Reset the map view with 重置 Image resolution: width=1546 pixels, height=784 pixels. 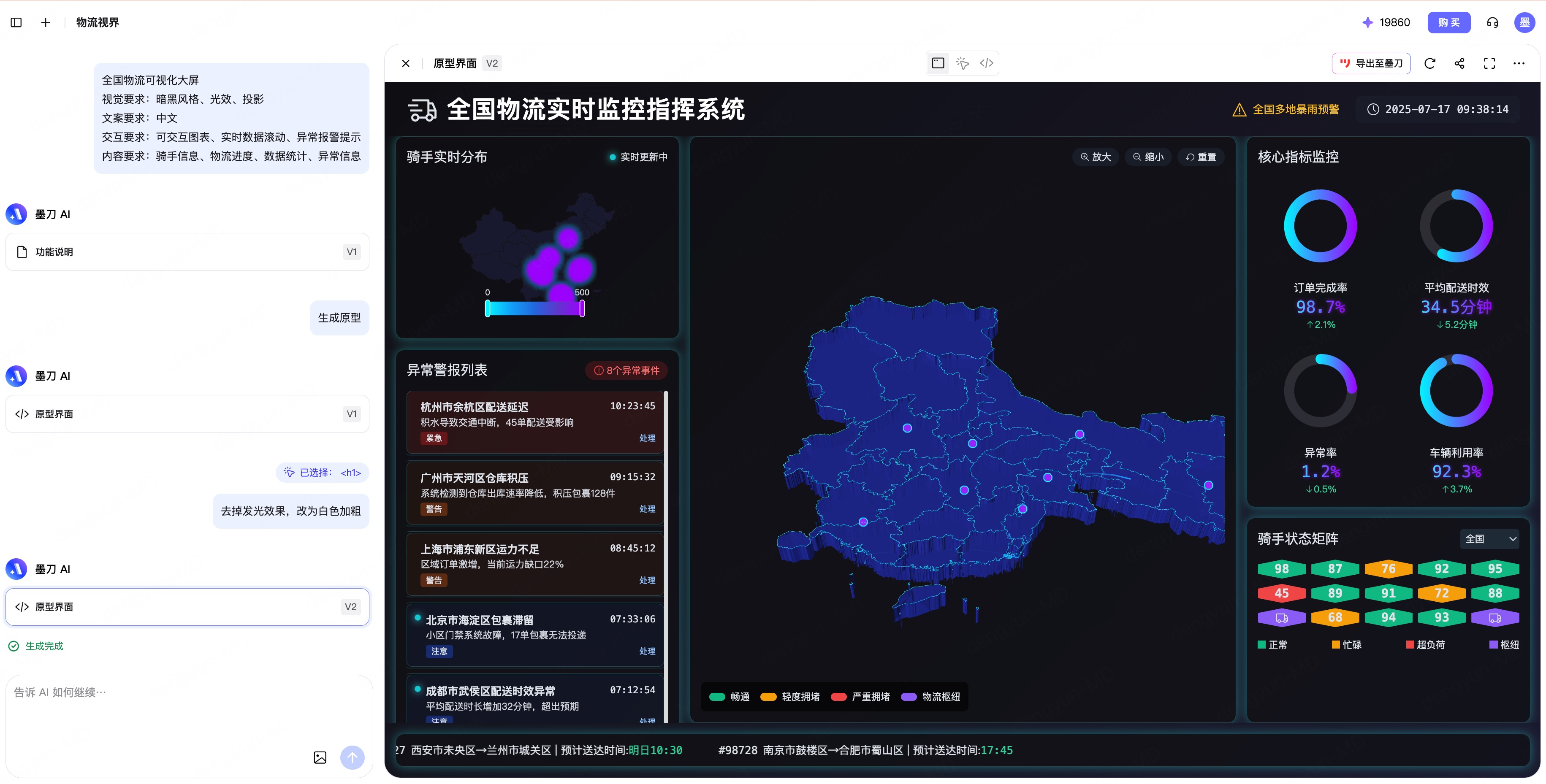click(1201, 157)
